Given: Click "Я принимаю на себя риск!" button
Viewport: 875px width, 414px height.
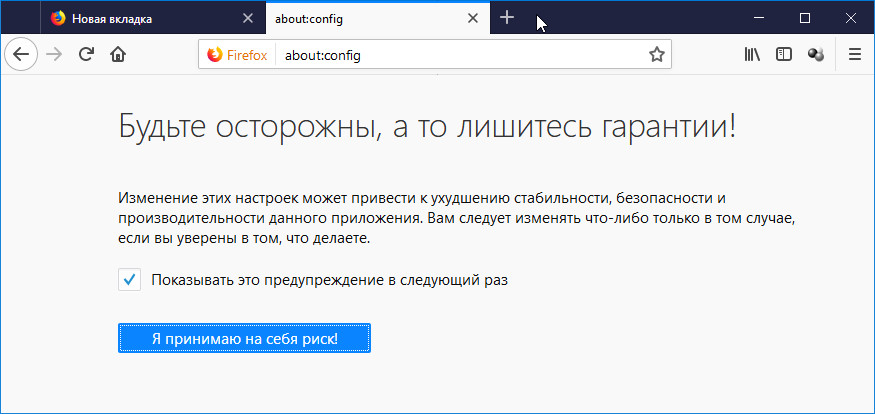Looking at the screenshot, I should tap(244, 338).
